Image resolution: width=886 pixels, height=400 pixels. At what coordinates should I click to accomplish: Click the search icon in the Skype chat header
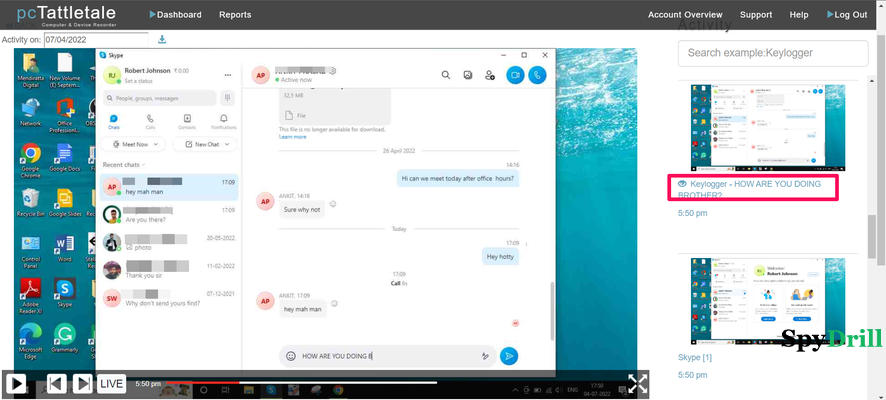click(x=446, y=75)
